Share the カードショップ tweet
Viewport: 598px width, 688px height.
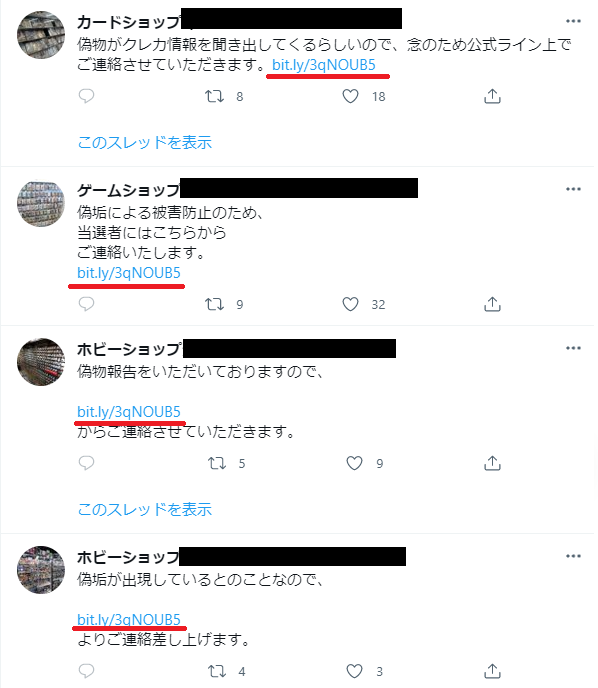tap(492, 96)
